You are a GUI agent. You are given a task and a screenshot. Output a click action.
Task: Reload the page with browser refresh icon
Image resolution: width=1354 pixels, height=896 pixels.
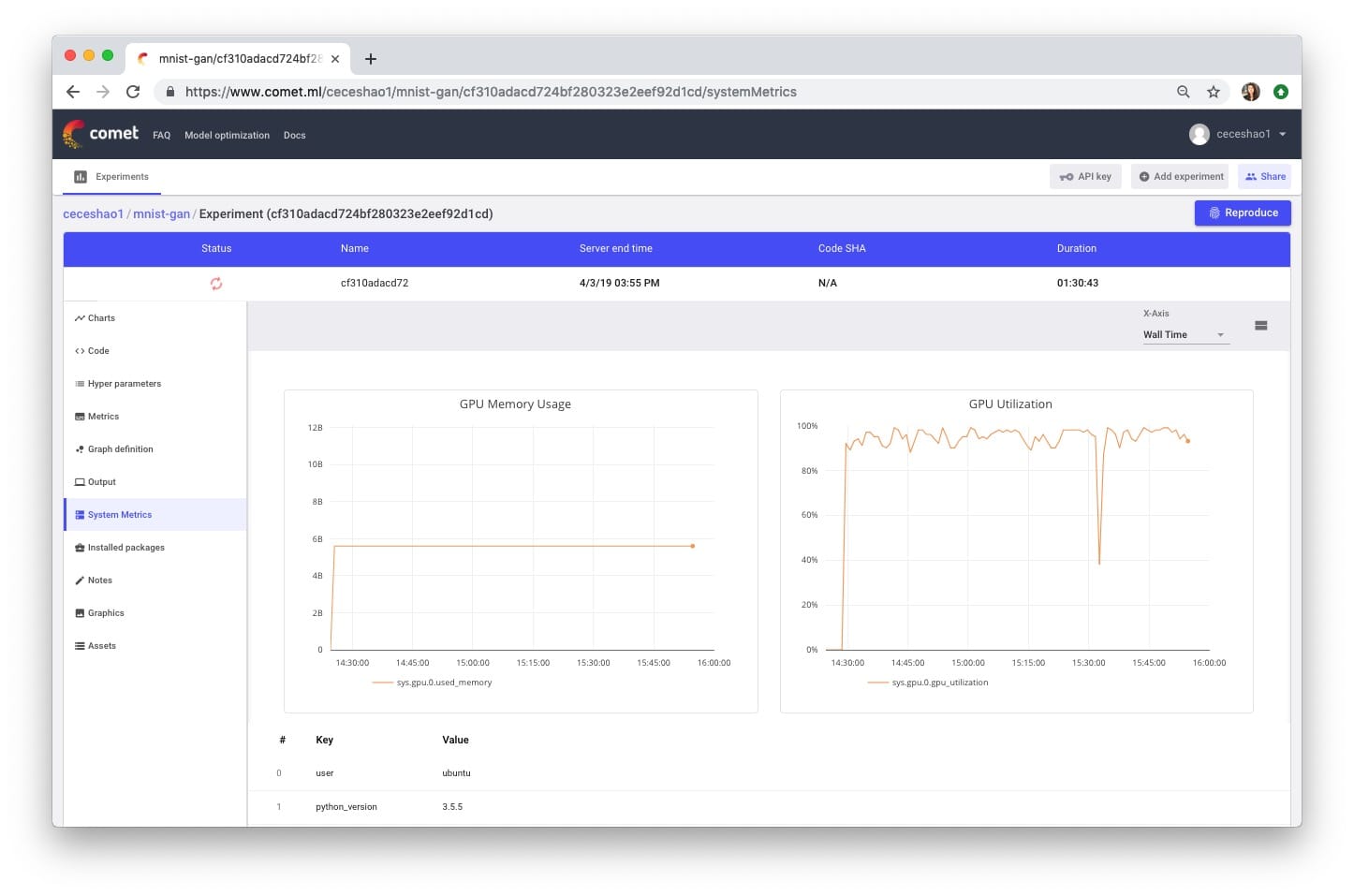point(133,92)
